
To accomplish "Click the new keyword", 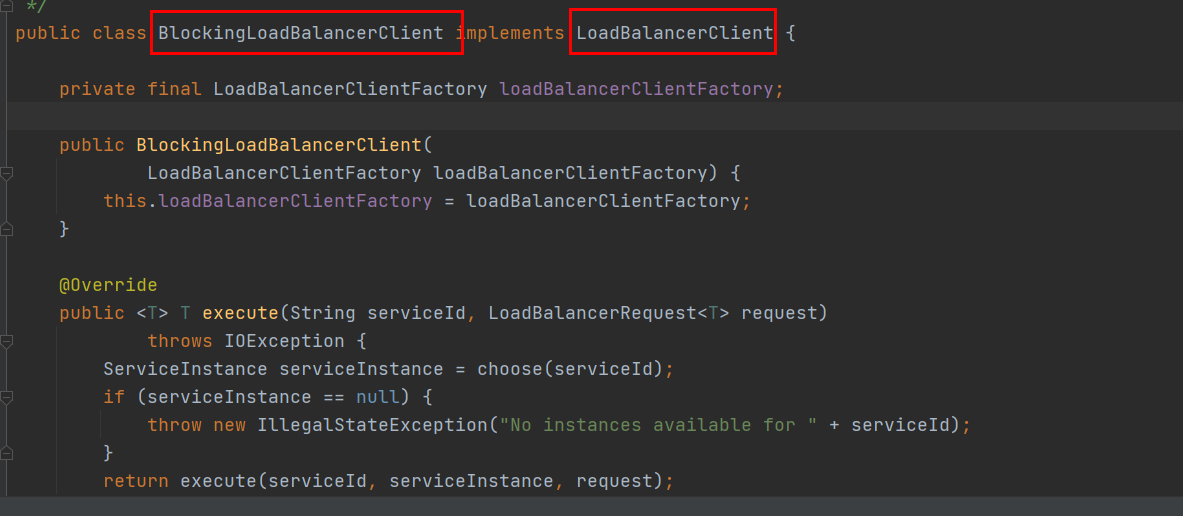I will click(229, 425).
